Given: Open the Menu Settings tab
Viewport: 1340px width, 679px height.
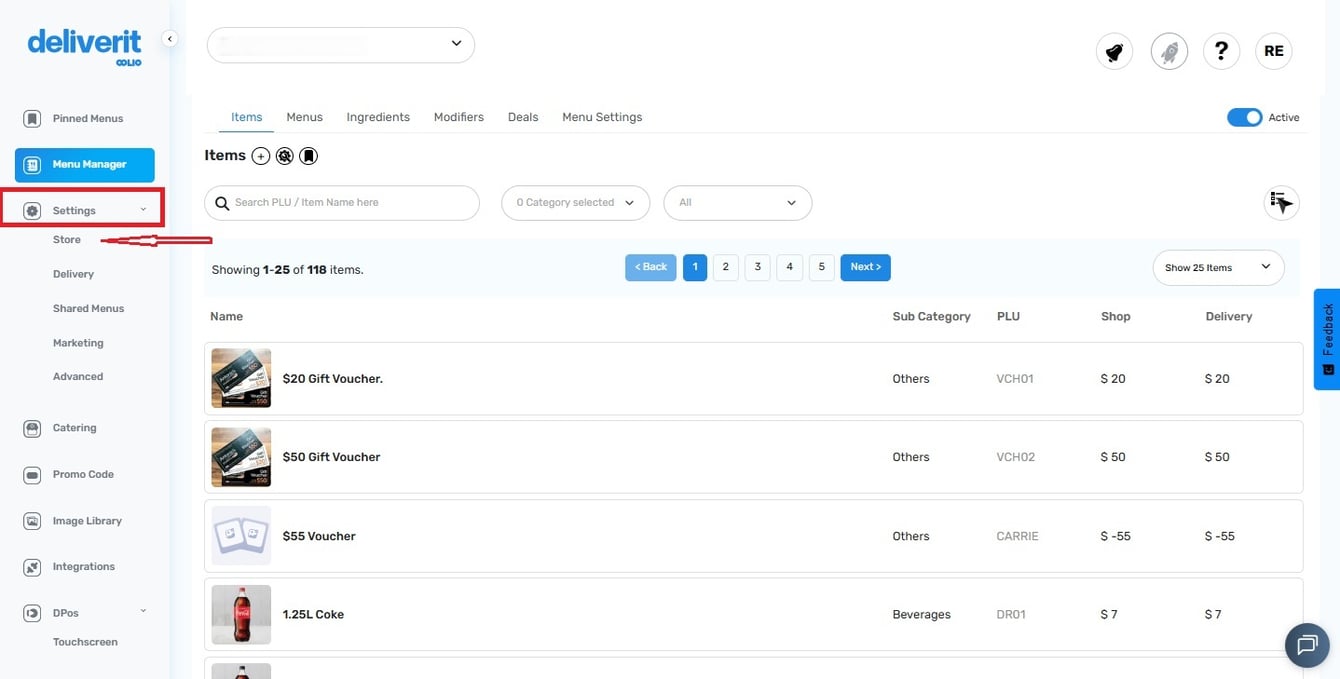Looking at the screenshot, I should point(602,118).
